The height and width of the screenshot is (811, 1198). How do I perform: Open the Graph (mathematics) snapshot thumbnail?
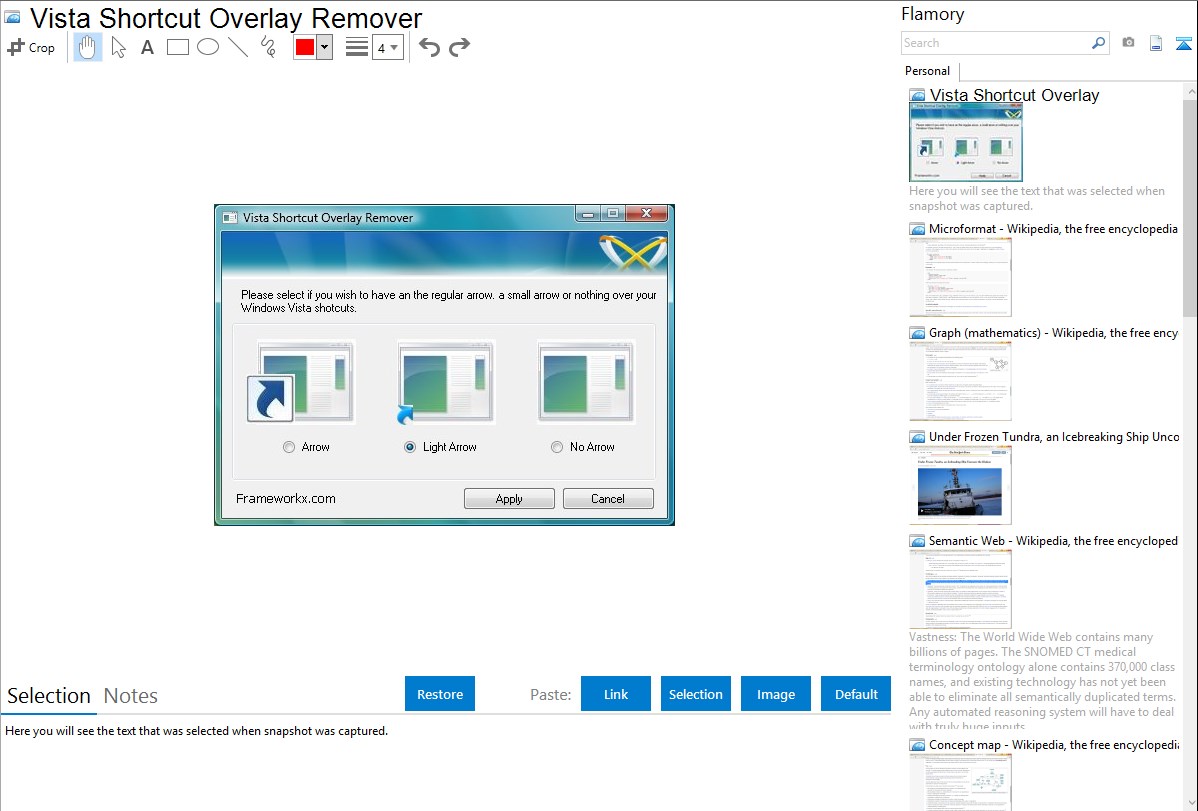coord(960,381)
